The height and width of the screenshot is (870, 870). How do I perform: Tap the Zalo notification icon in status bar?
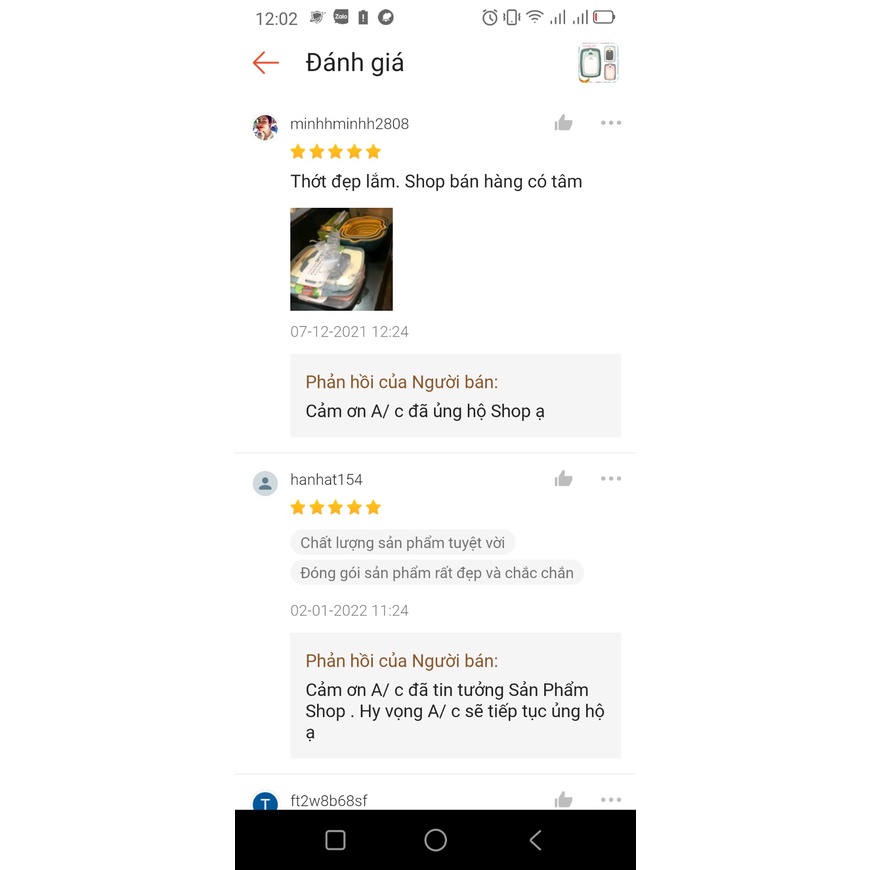(x=341, y=17)
